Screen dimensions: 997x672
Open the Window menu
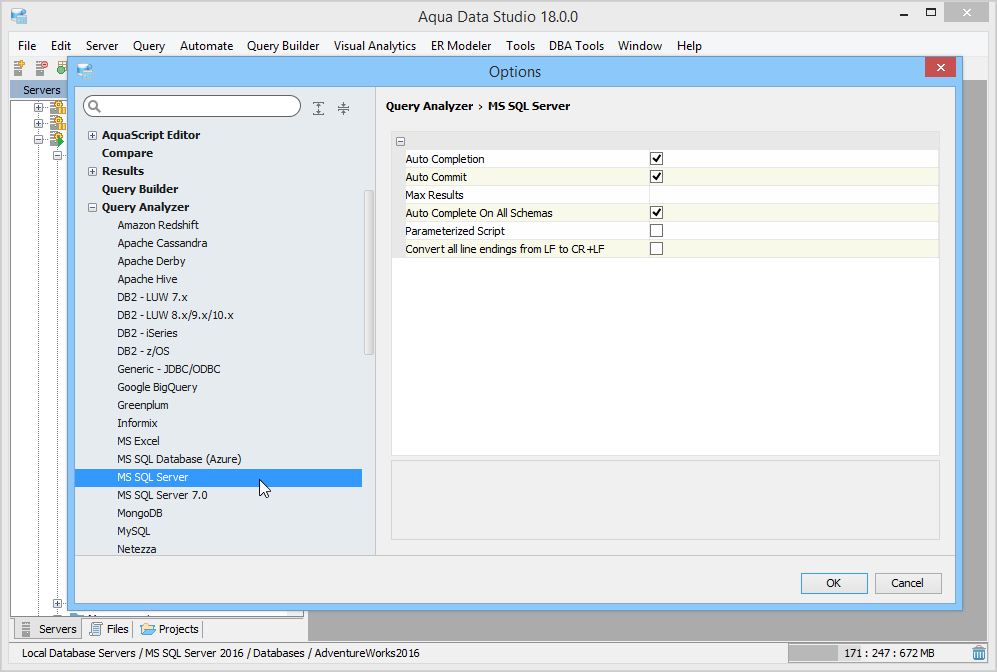click(x=640, y=46)
